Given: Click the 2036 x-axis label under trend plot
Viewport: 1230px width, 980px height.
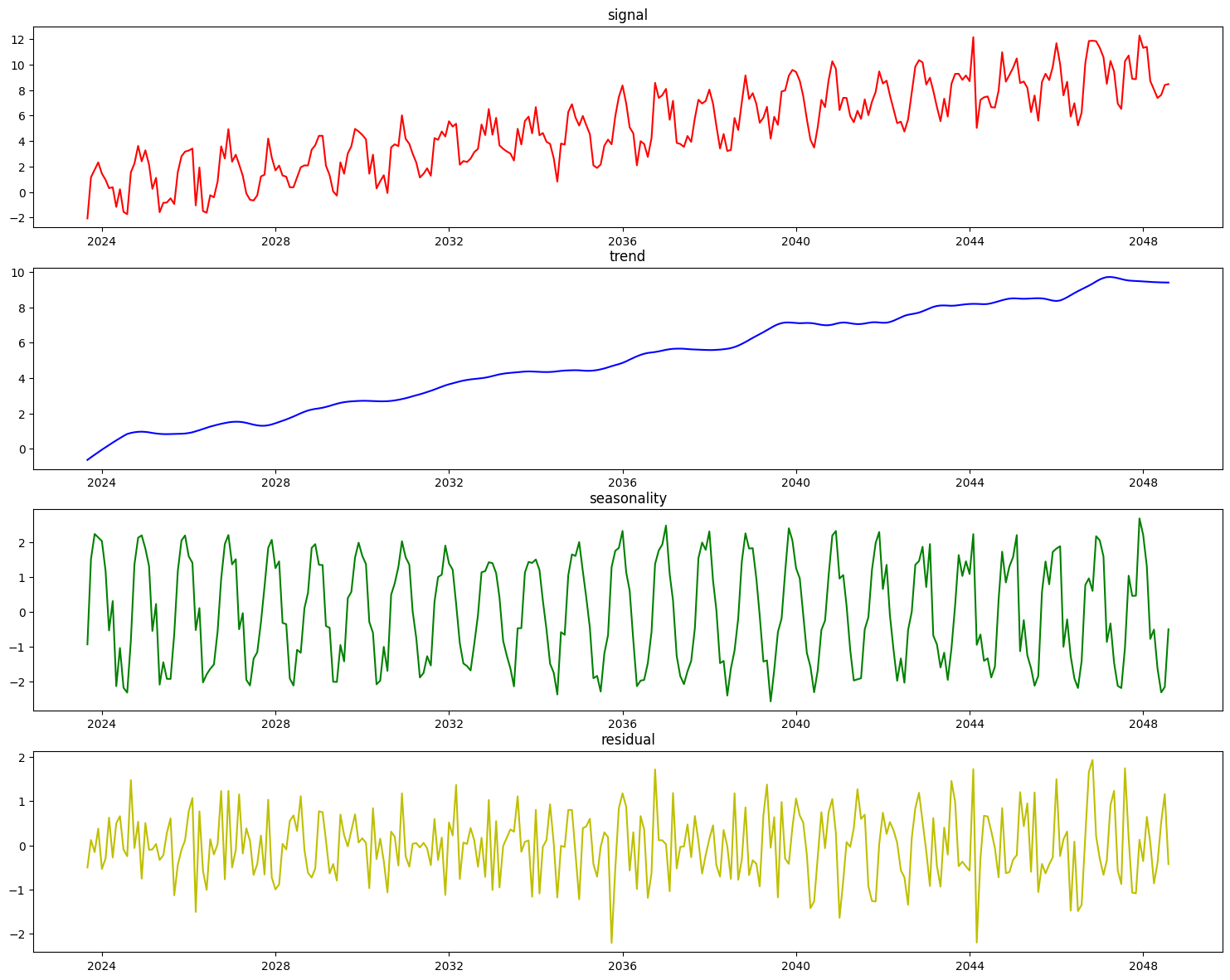Looking at the screenshot, I should point(622,483).
